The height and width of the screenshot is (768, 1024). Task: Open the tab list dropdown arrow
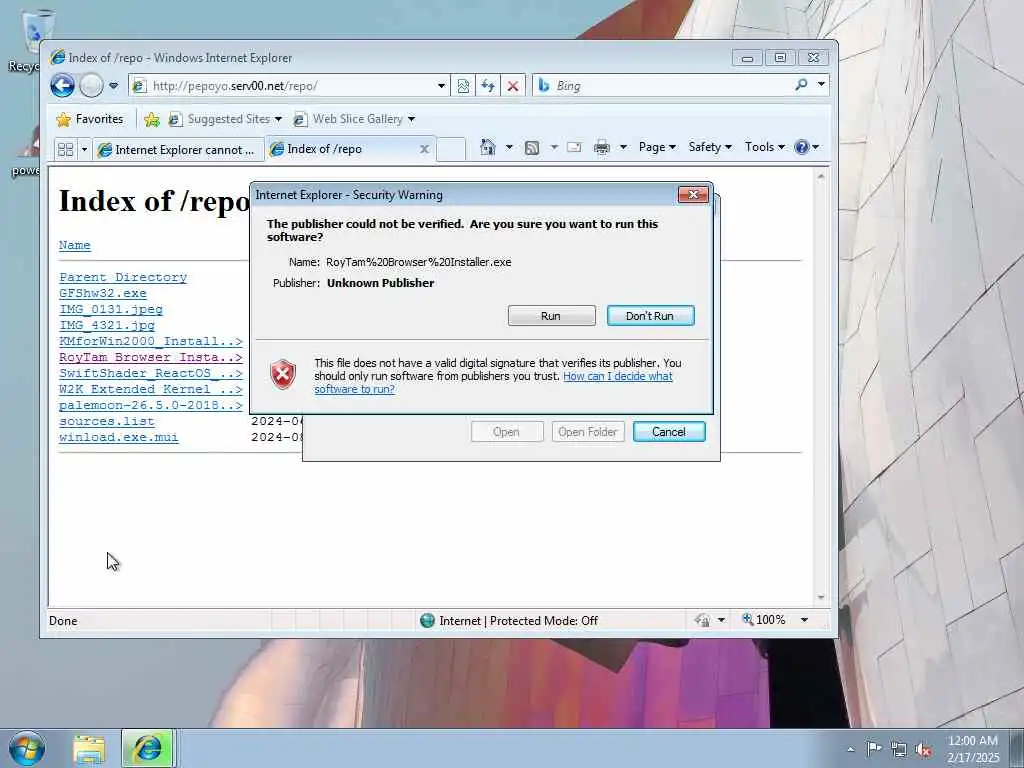pos(84,150)
